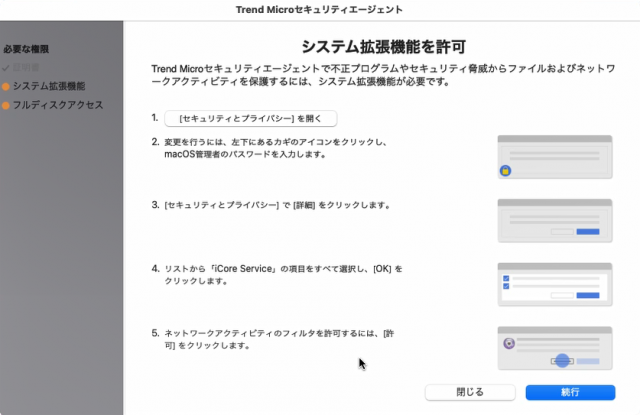Click the orange dot beside フルディスクアクセス

pos(6,106)
